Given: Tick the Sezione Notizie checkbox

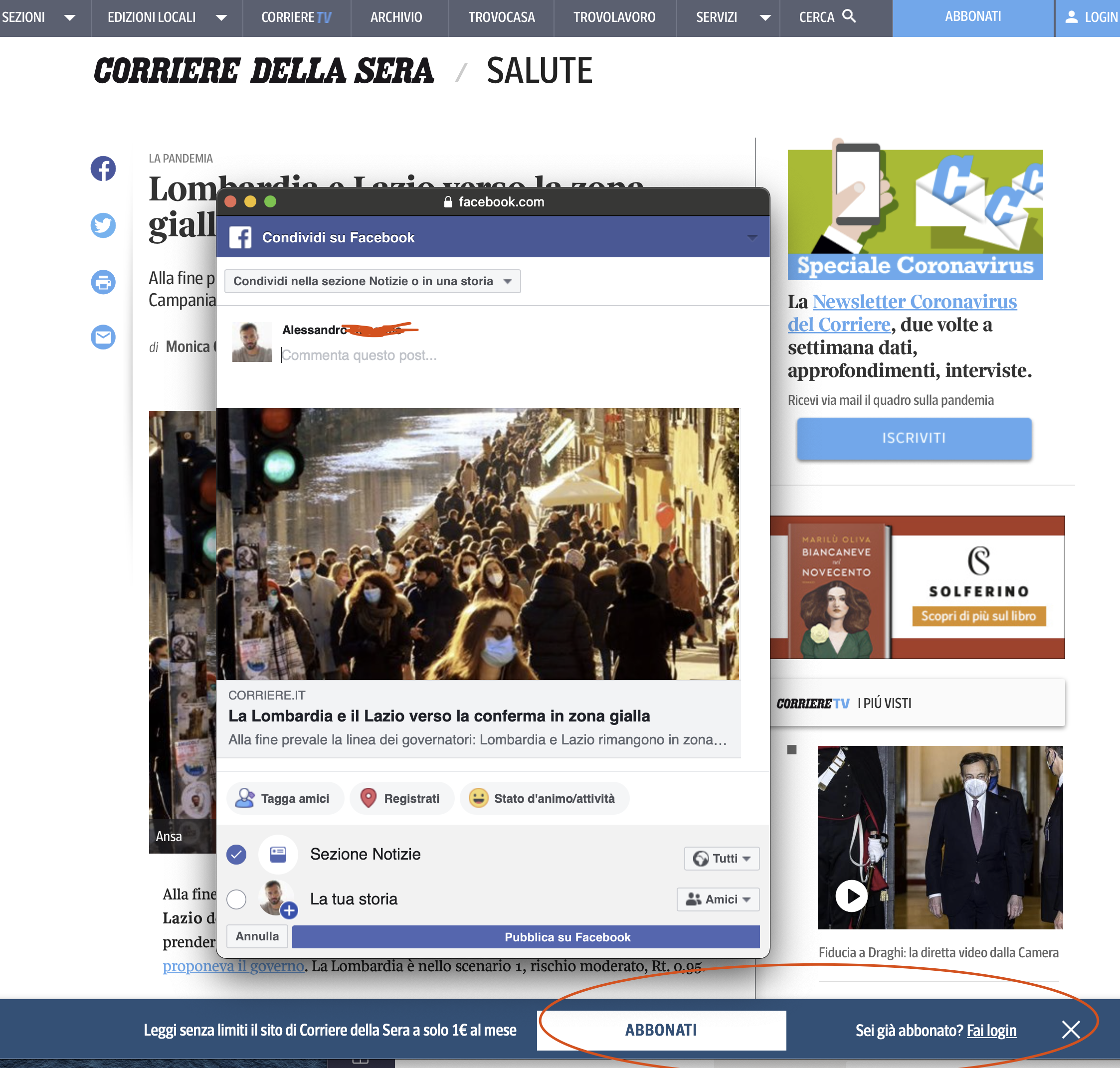Looking at the screenshot, I should 236,855.
